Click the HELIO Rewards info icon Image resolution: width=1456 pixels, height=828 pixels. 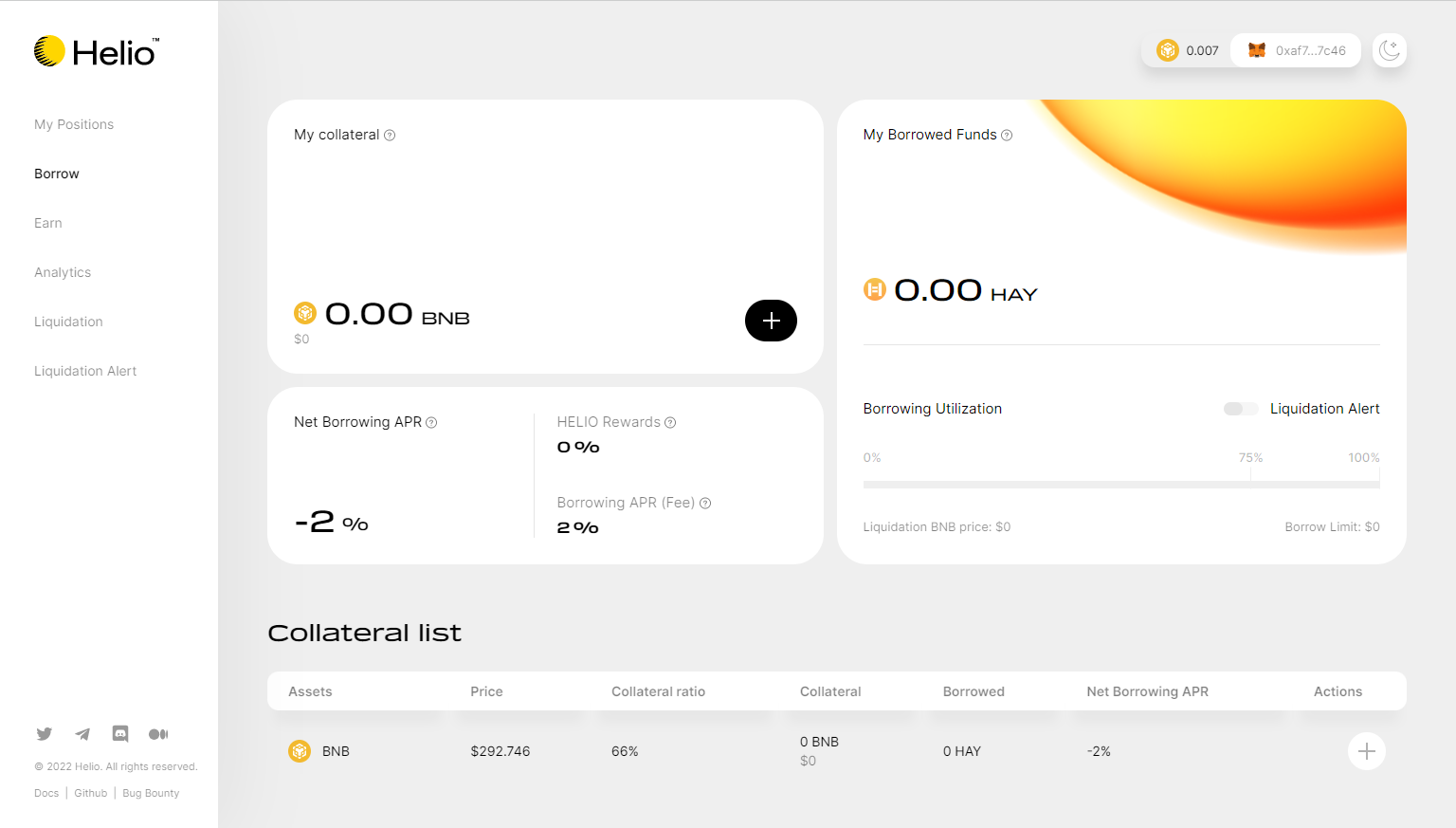670,423
